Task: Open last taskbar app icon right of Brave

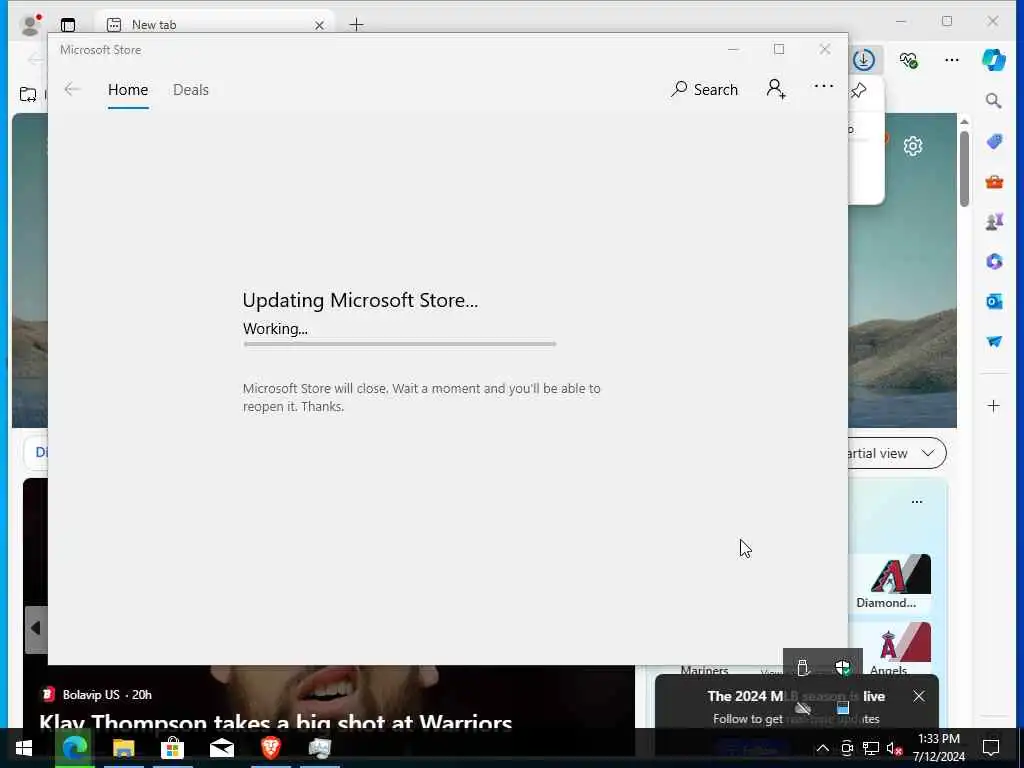Action: click(x=320, y=748)
